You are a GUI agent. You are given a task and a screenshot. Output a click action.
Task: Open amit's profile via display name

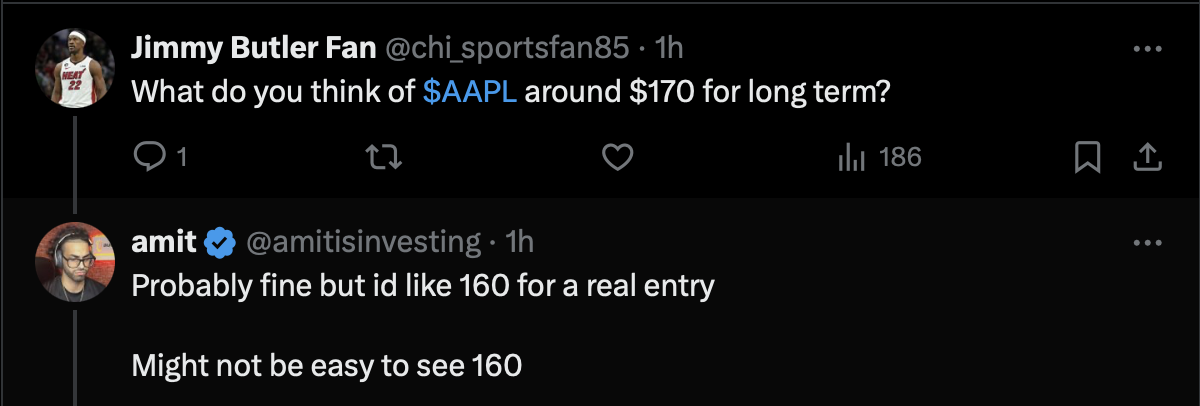pos(163,242)
